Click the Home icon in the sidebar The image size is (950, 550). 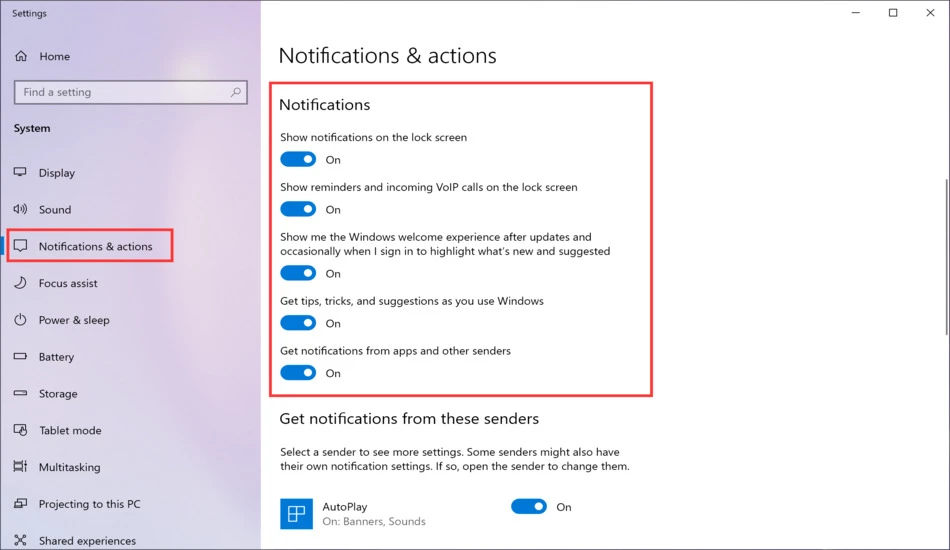coord(21,56)
